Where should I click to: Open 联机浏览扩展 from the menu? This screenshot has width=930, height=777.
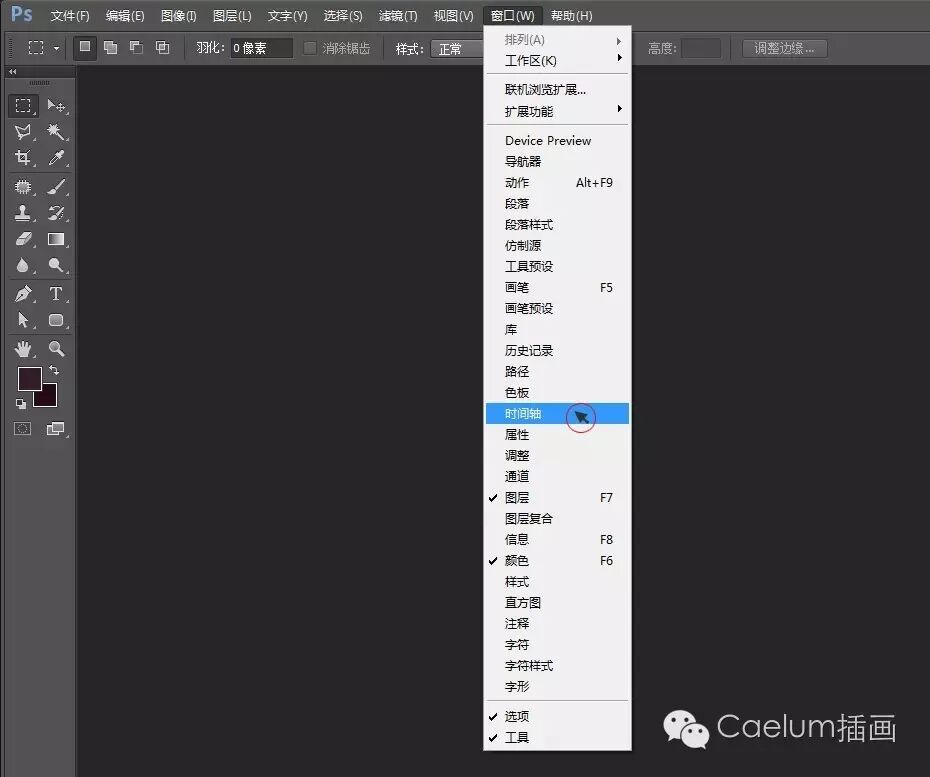pyautogui.click(x=545, y=90)
